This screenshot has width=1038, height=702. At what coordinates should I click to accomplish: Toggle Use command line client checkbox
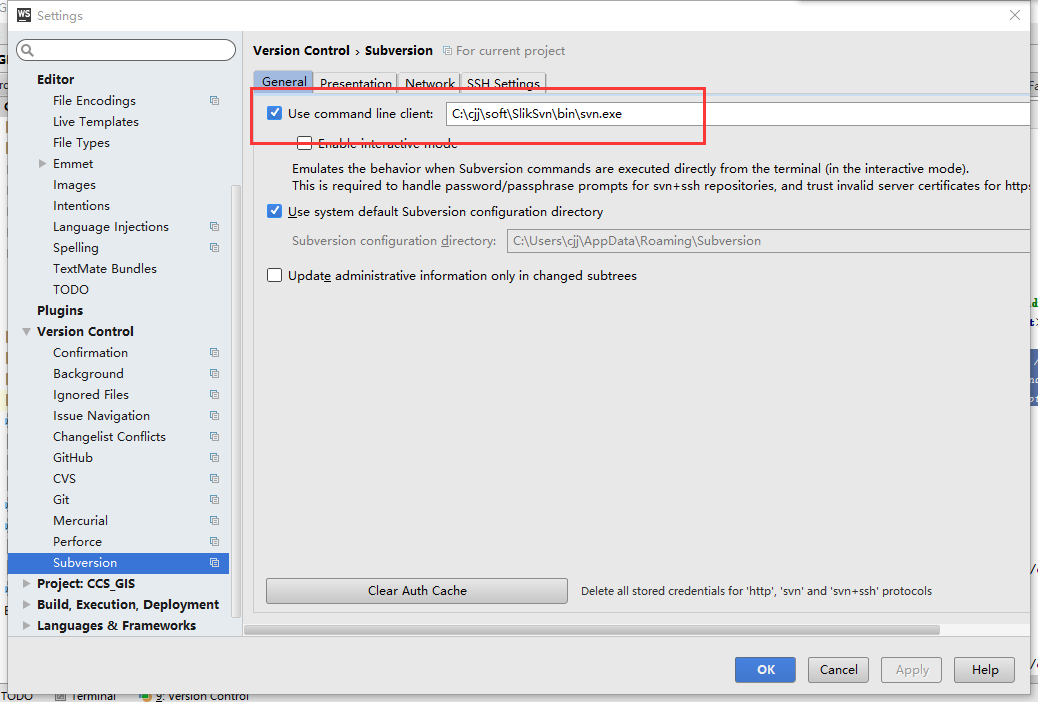[x=275, y=113]
